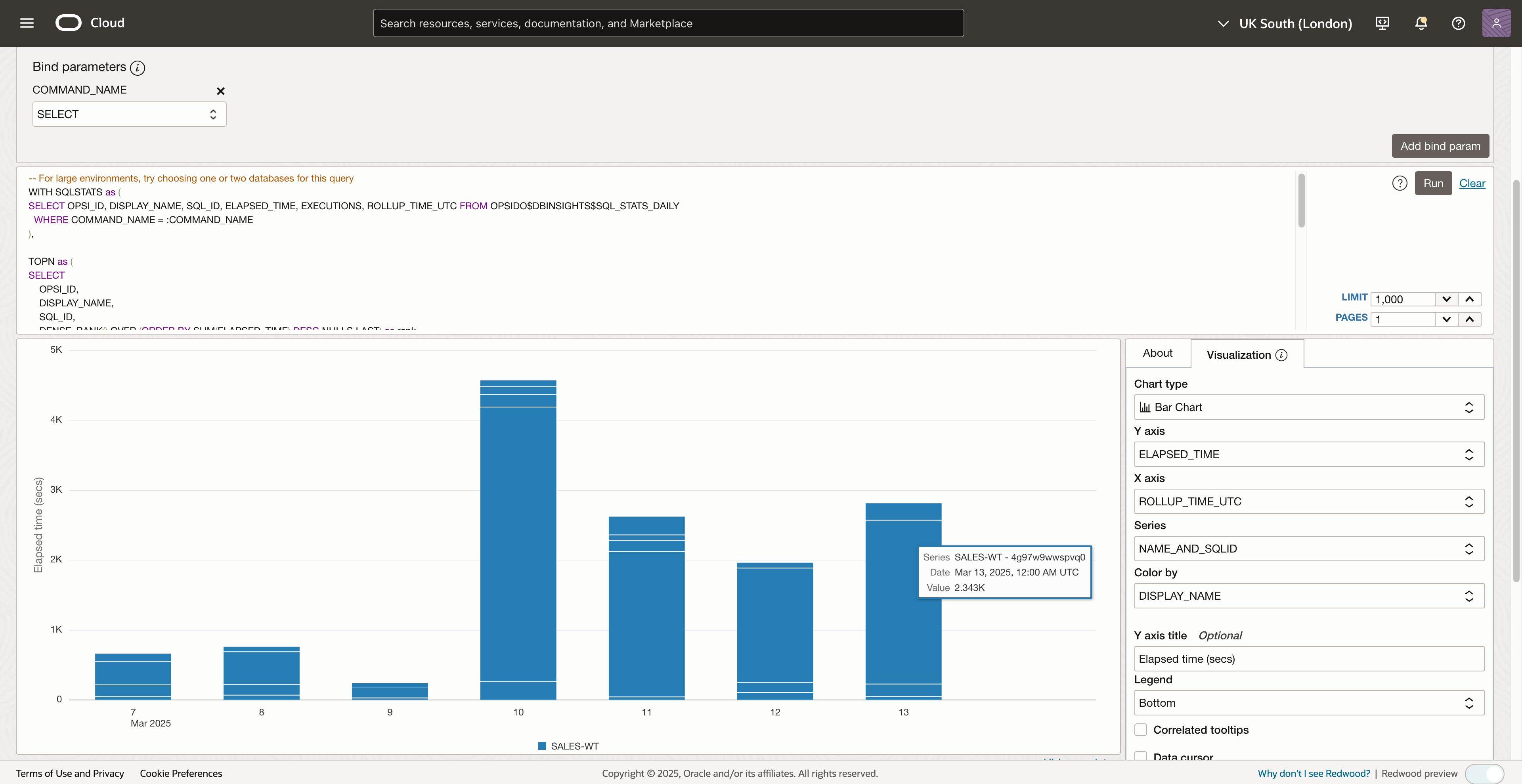Viewport: 1522px width, 784px height.
Task: Click the Clear link
Action: click(1472, 183)
